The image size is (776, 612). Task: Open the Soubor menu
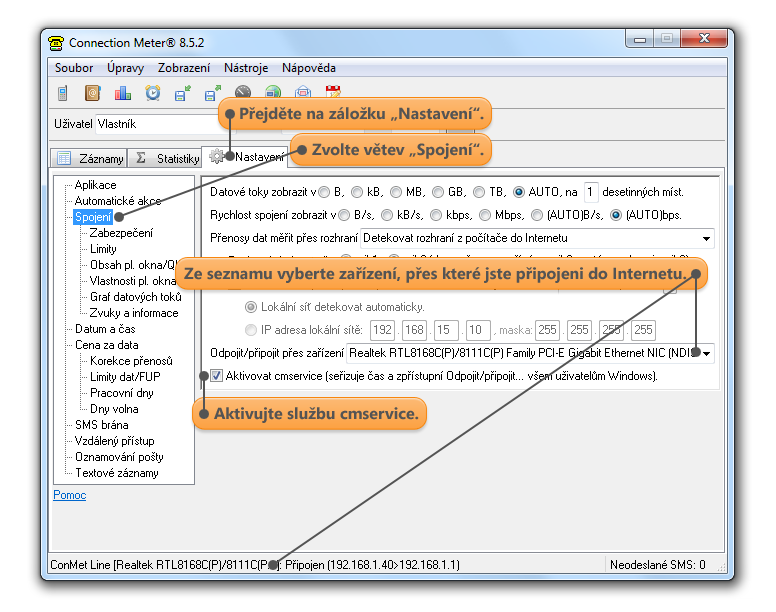tap(74, 68)
